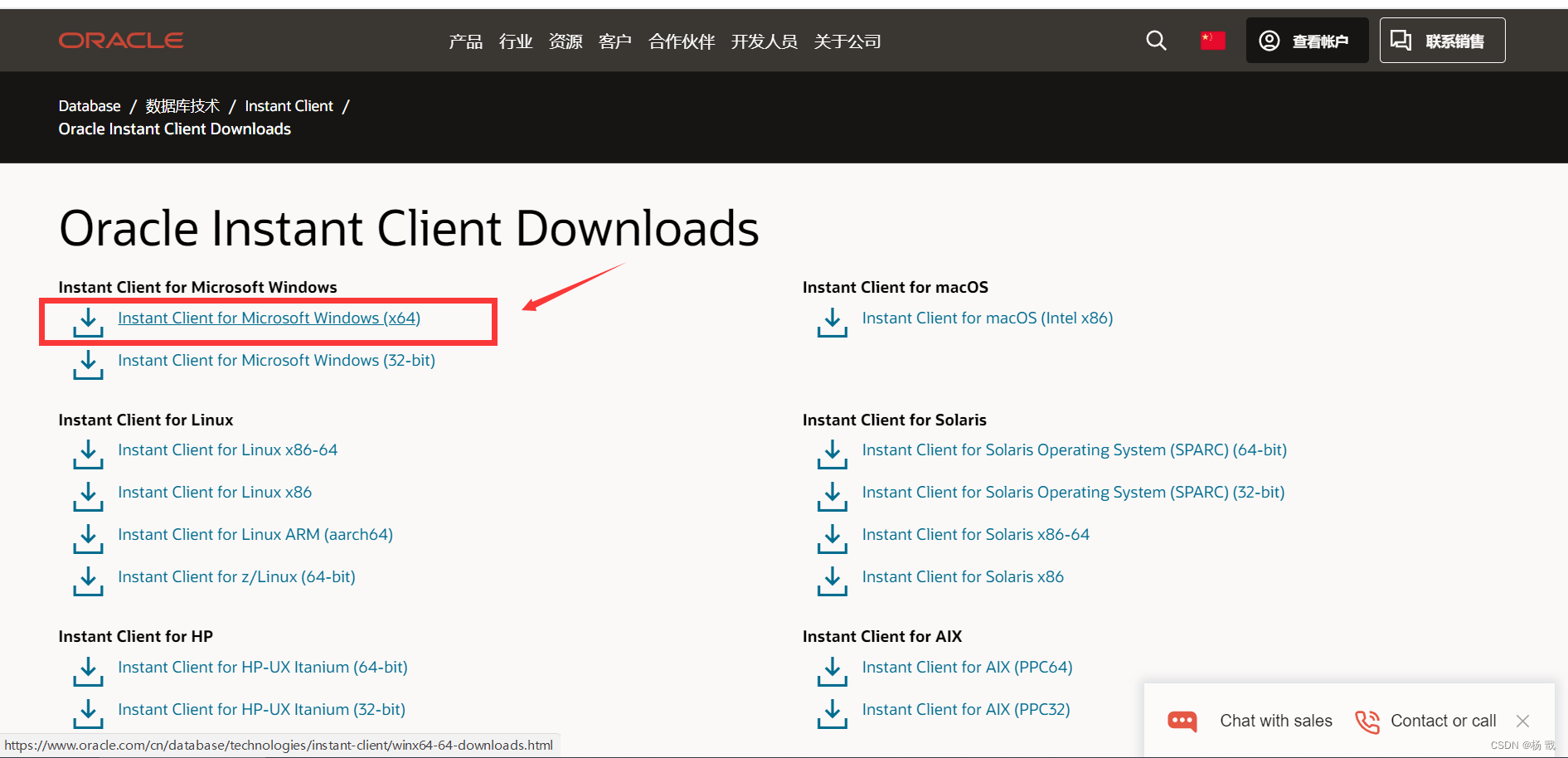This screenshot has width=1568, height=758.
Task: Open Instant Client for Linux x86 link
Action: 215,493
